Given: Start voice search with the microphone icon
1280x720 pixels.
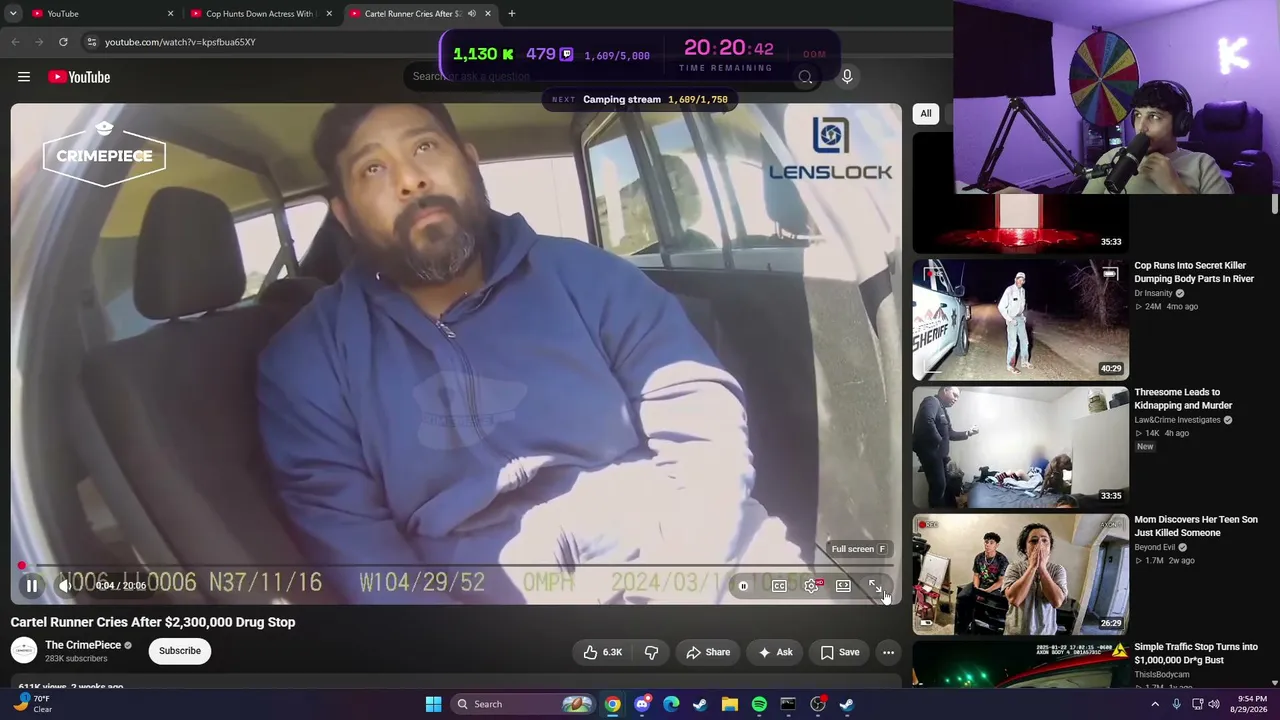Looking at the screenshot, I should point(847,76).
